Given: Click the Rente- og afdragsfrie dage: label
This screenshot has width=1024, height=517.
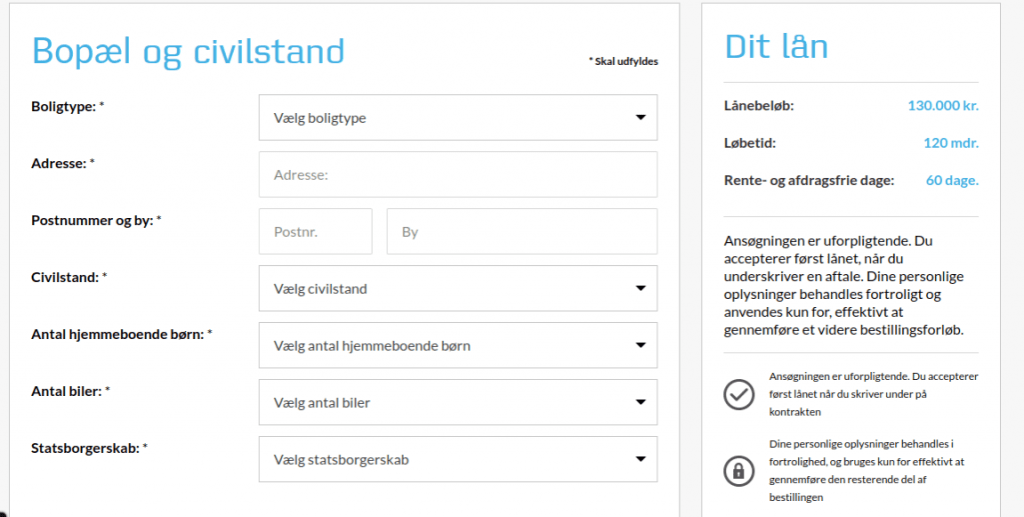Looking at the screenshot, I should [809, 181].
